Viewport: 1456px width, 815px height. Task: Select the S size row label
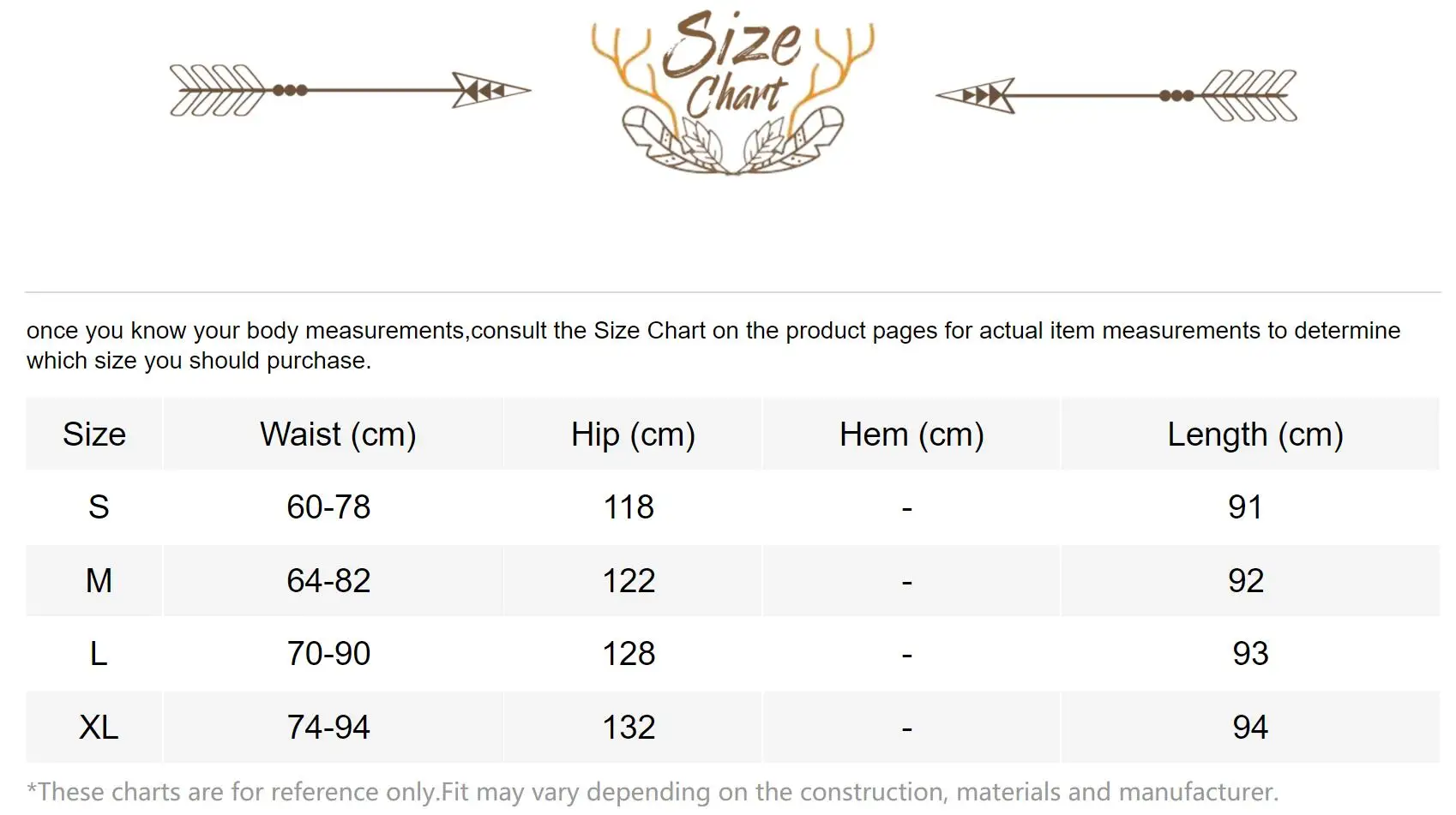tap(99, 507)
